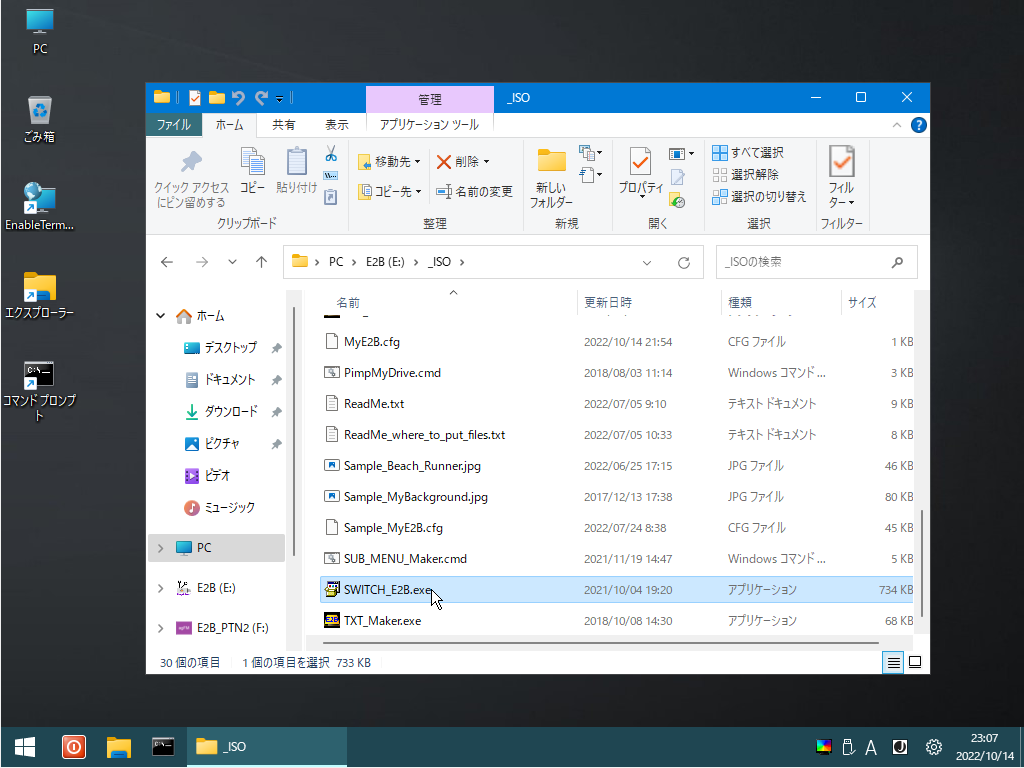
Task: Expand the address bar history dropdown
Action: pos(647,263)
